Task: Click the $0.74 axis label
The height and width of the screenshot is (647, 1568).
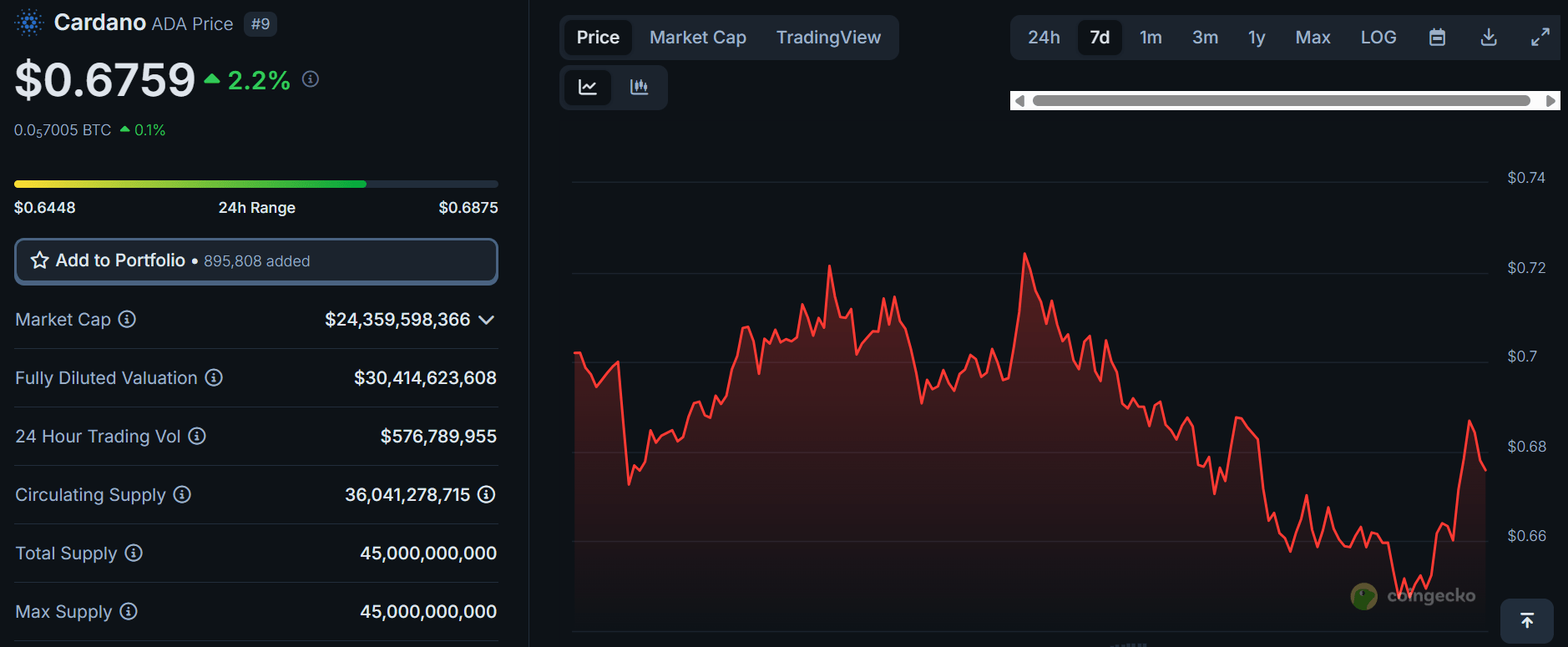Action: tap(1526, 178)
